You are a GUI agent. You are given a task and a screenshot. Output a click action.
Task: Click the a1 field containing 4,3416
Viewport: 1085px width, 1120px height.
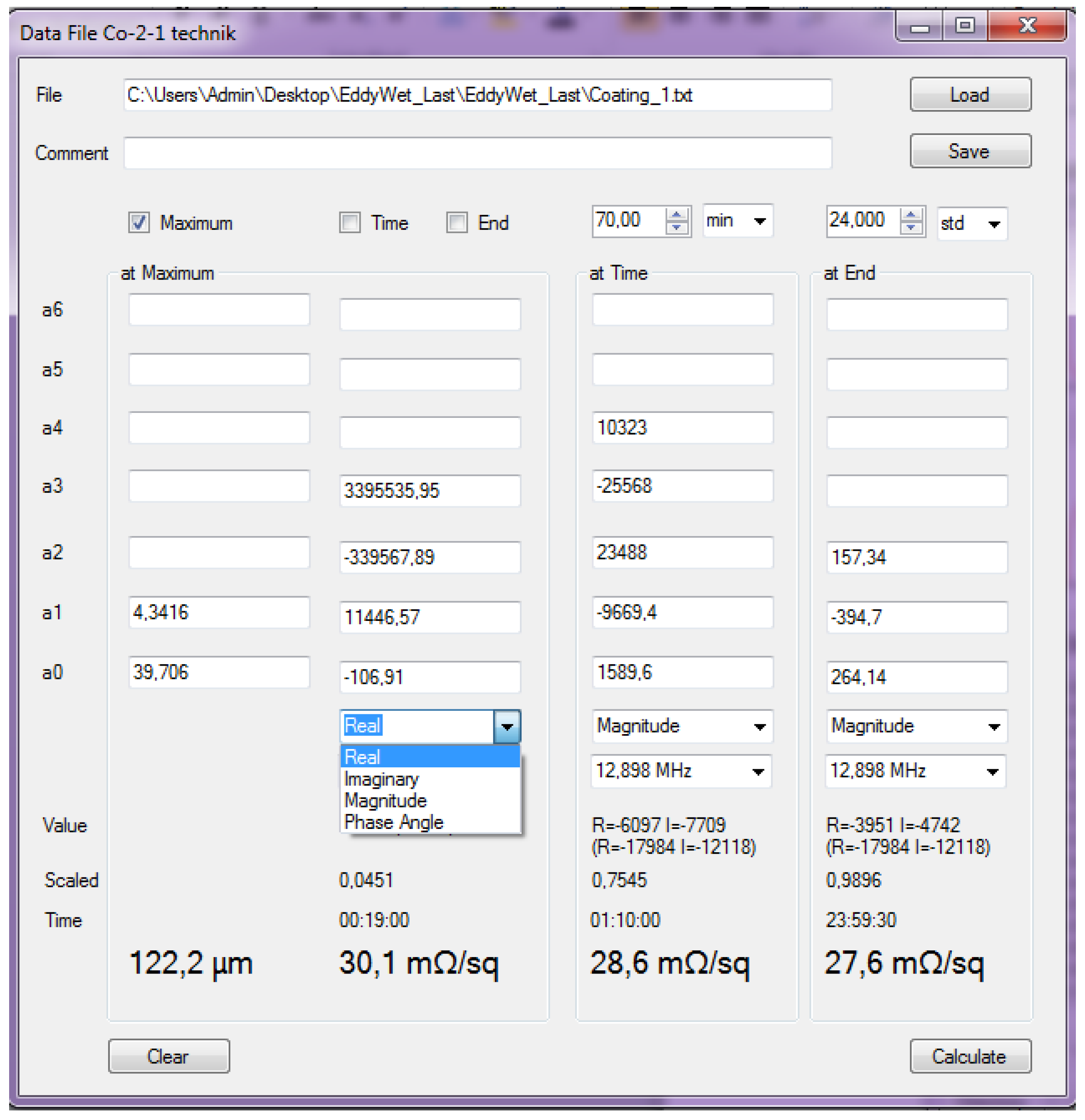point(219,612)
